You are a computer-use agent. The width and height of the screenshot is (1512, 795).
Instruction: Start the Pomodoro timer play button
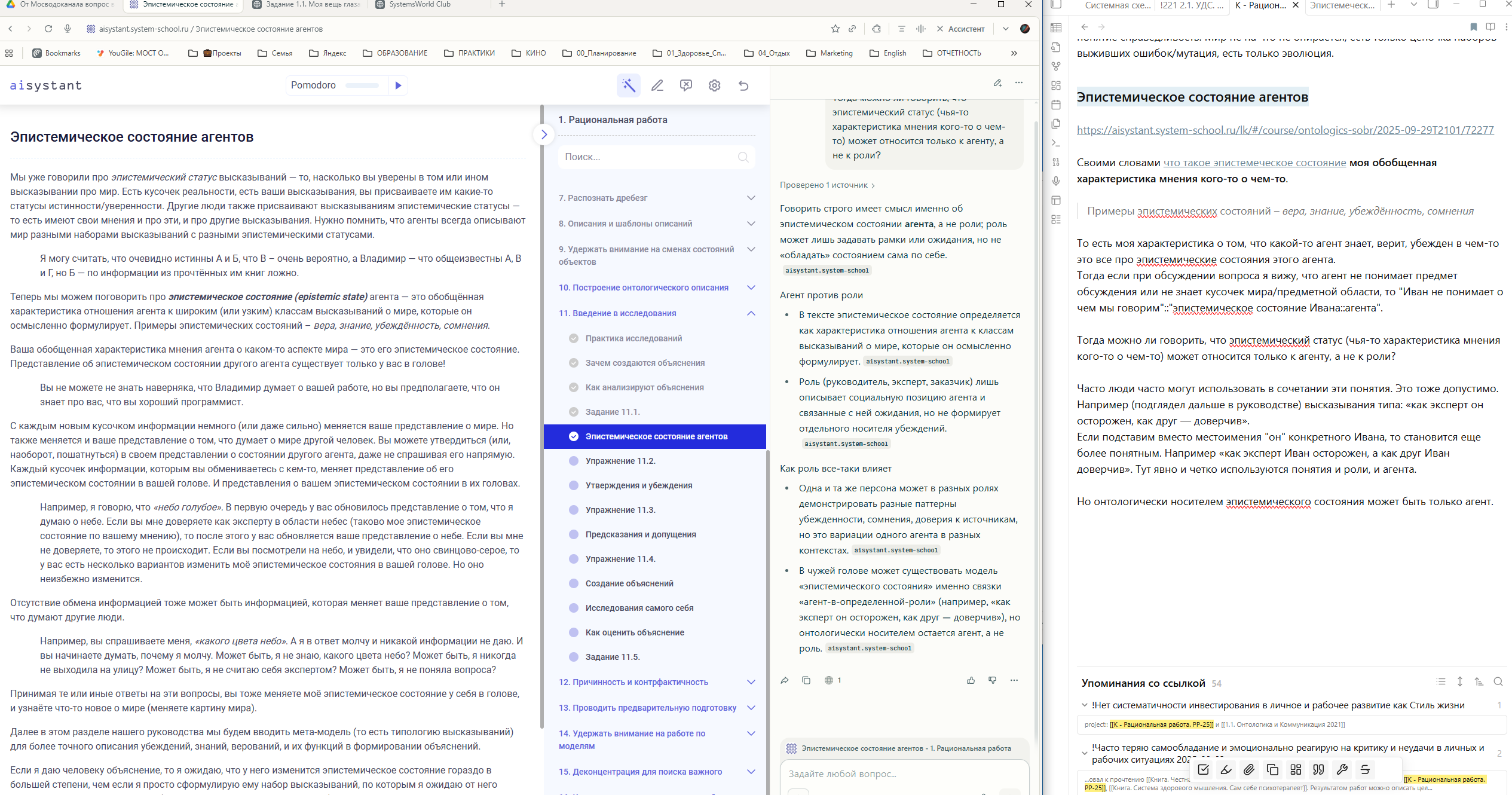398,85
